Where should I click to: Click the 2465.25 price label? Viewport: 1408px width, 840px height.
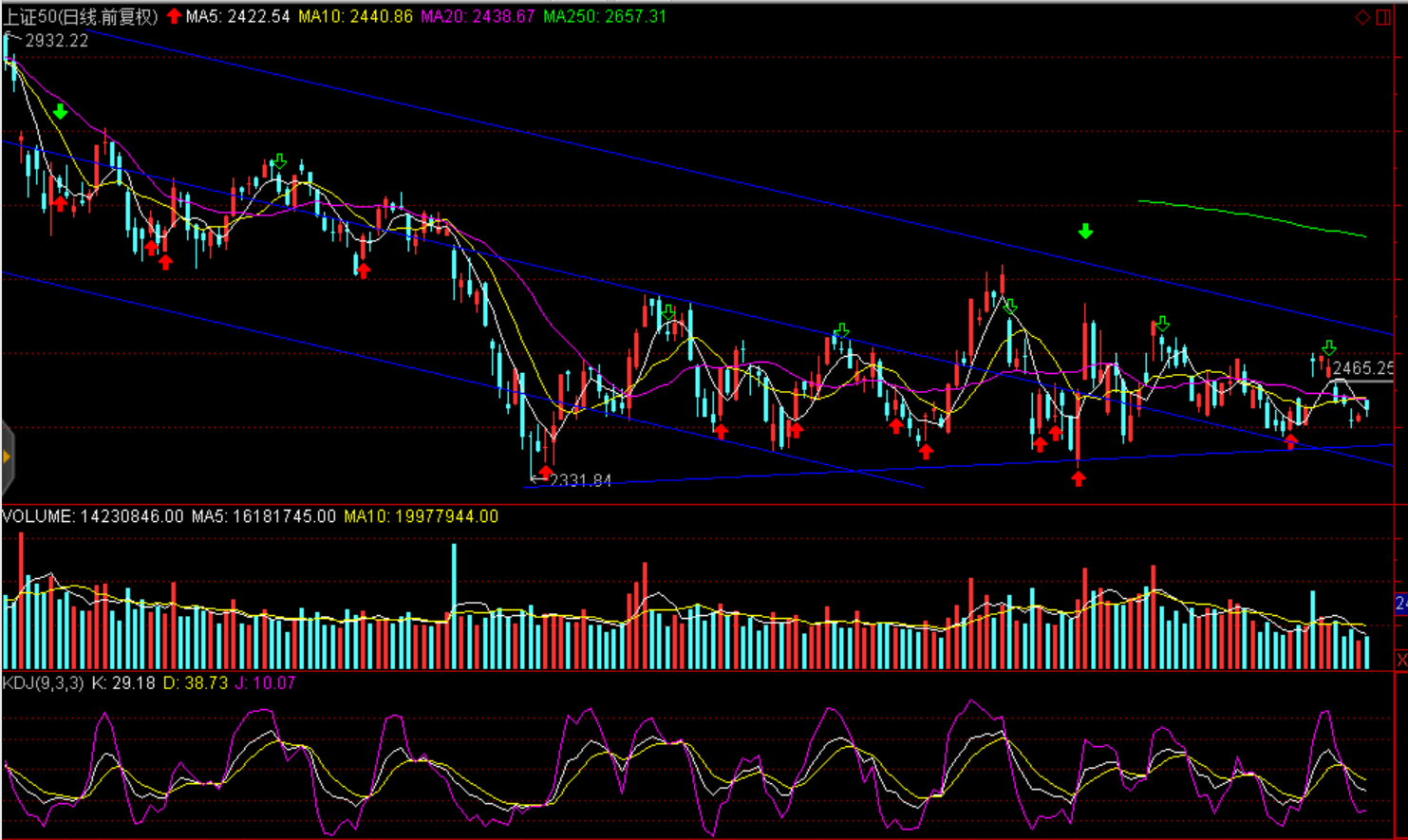pos(1362,367)
